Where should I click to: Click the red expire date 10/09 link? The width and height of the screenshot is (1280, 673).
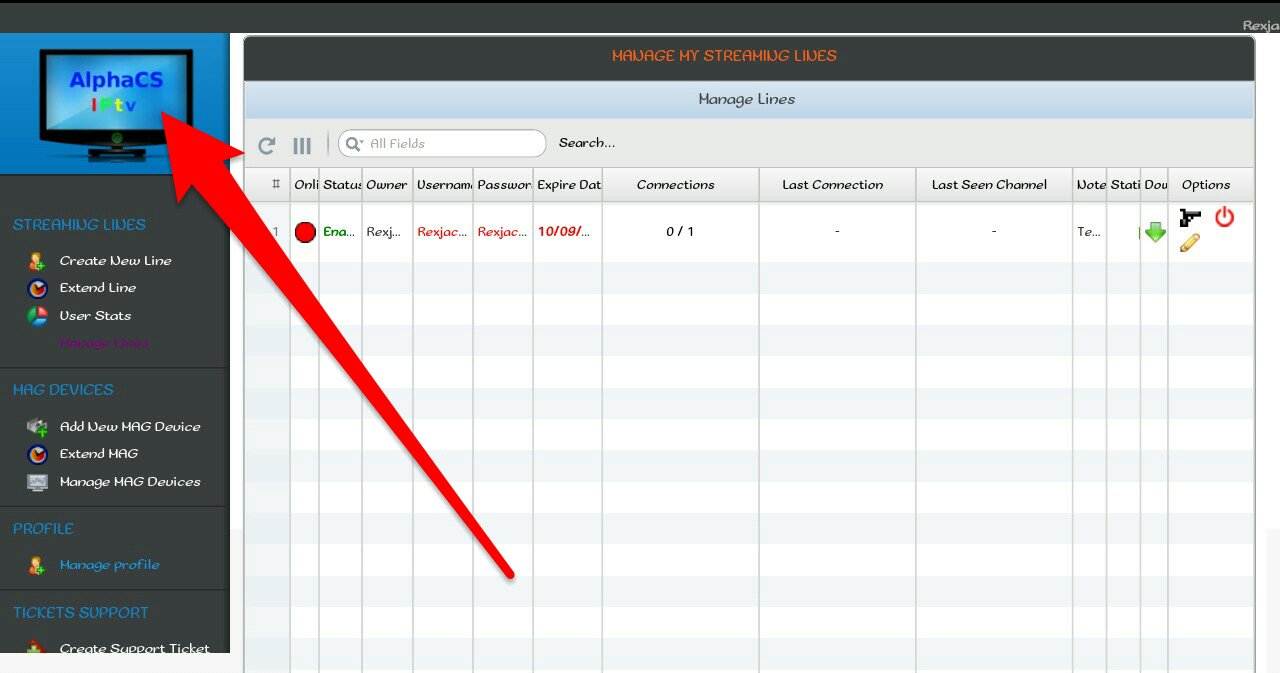[x=564, y=231]
